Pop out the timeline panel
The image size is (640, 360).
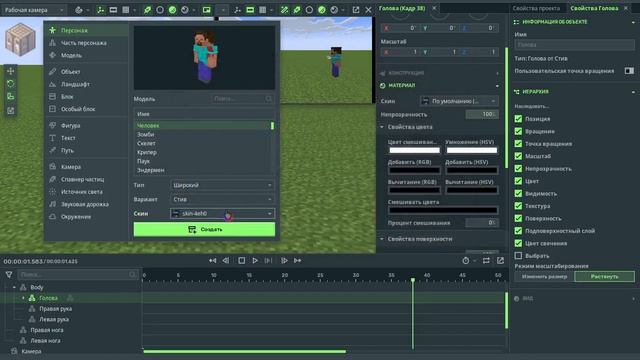click(500, 260)
